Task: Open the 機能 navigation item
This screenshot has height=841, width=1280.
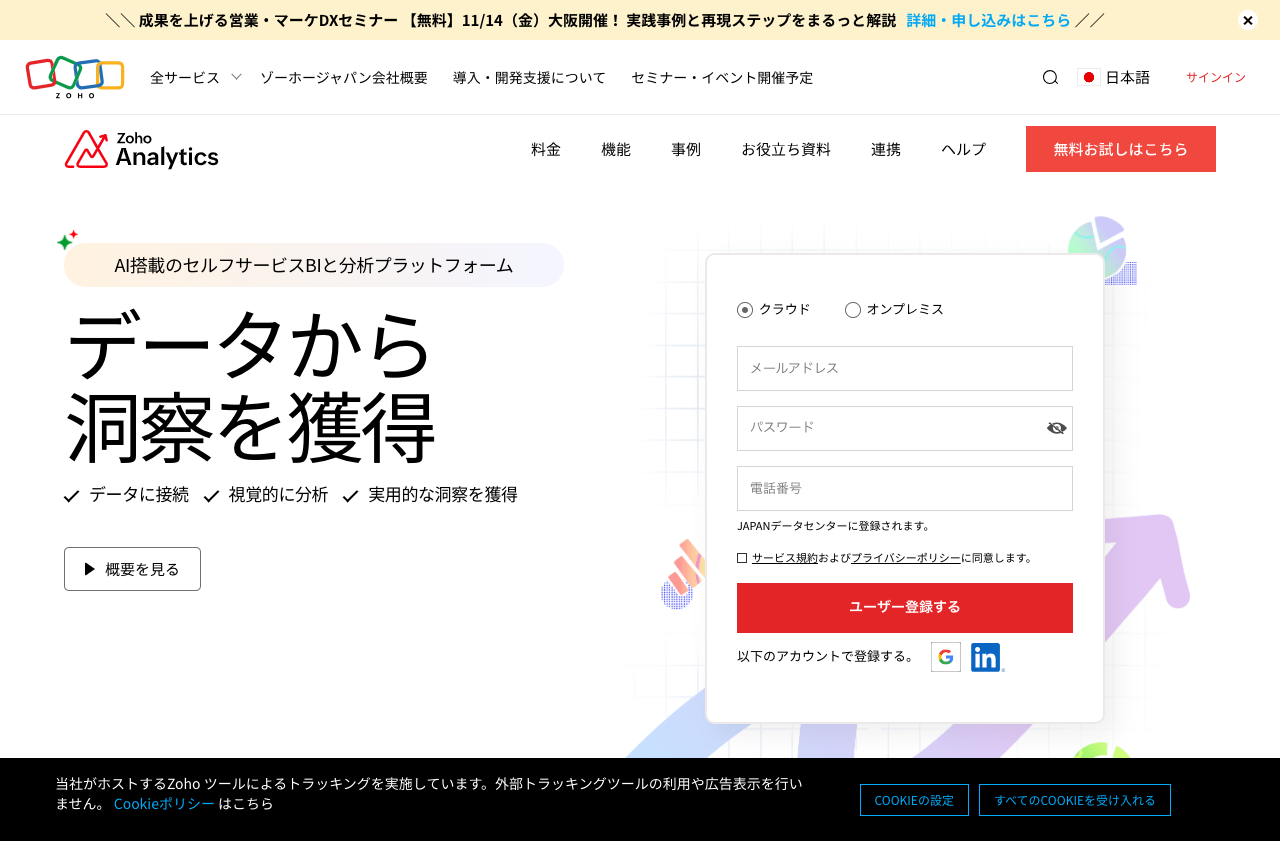Action: pyautogui.click(x=616, y=149)
